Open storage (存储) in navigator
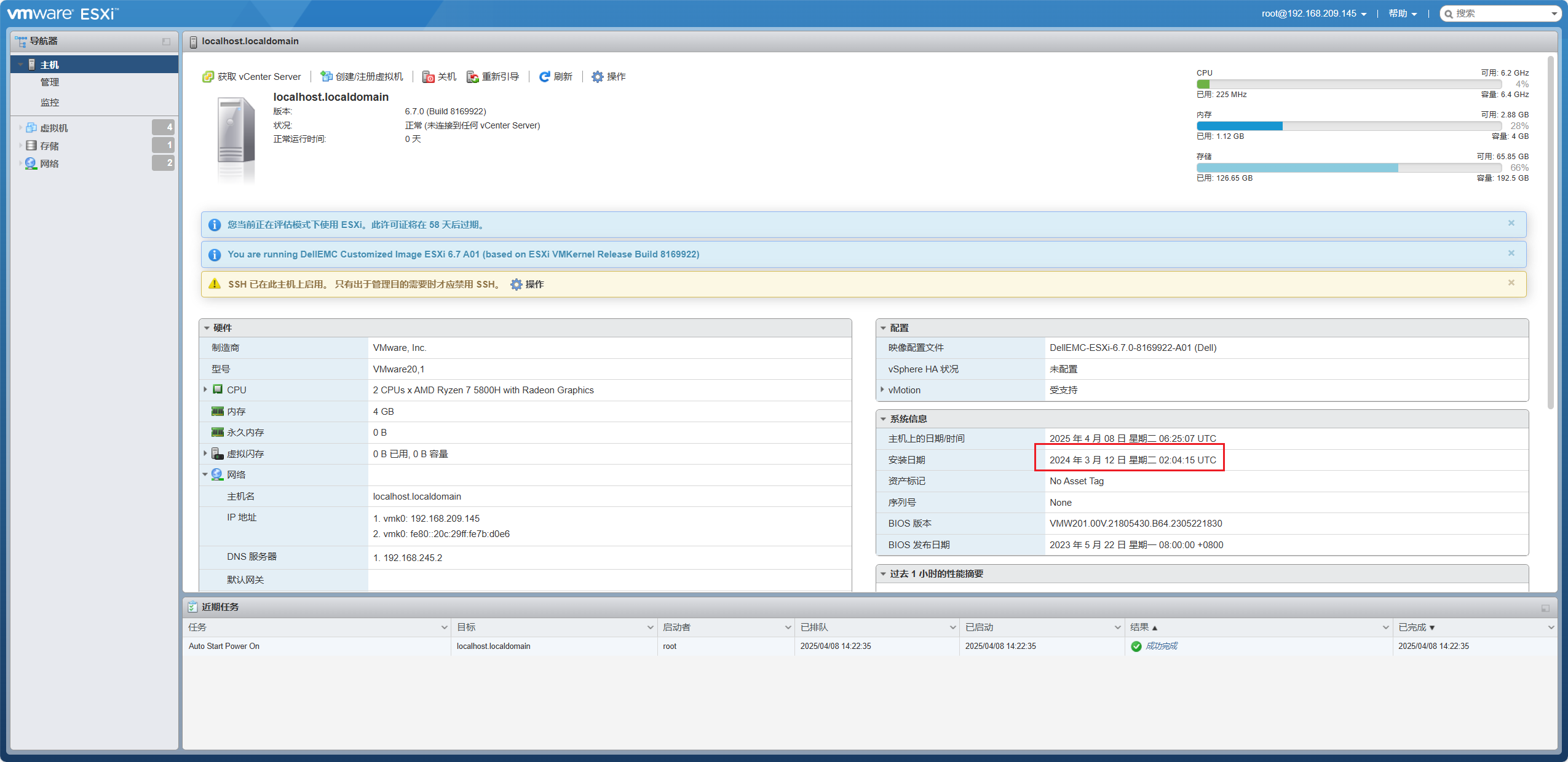The image size is (1568, 762). 49,146
